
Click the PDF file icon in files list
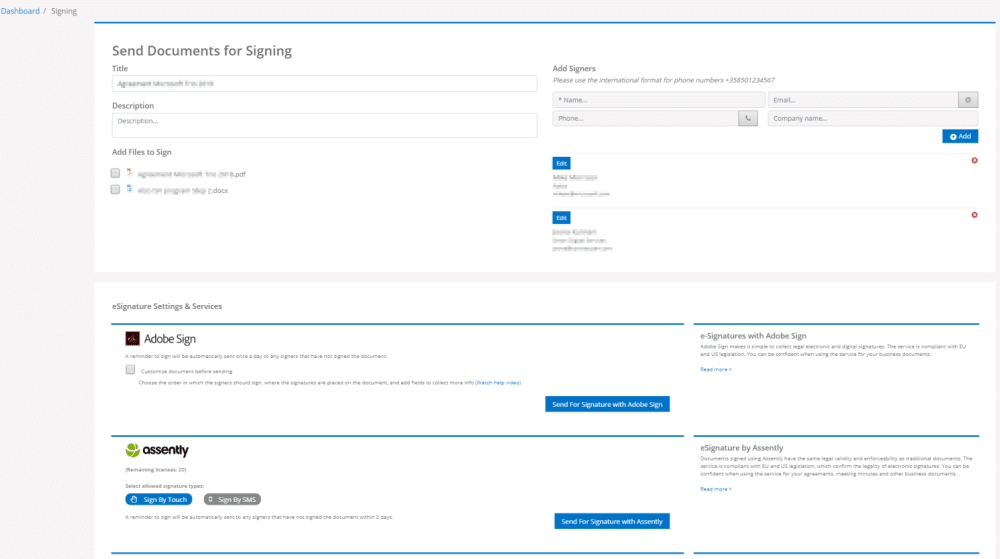[x=129, y=173]
